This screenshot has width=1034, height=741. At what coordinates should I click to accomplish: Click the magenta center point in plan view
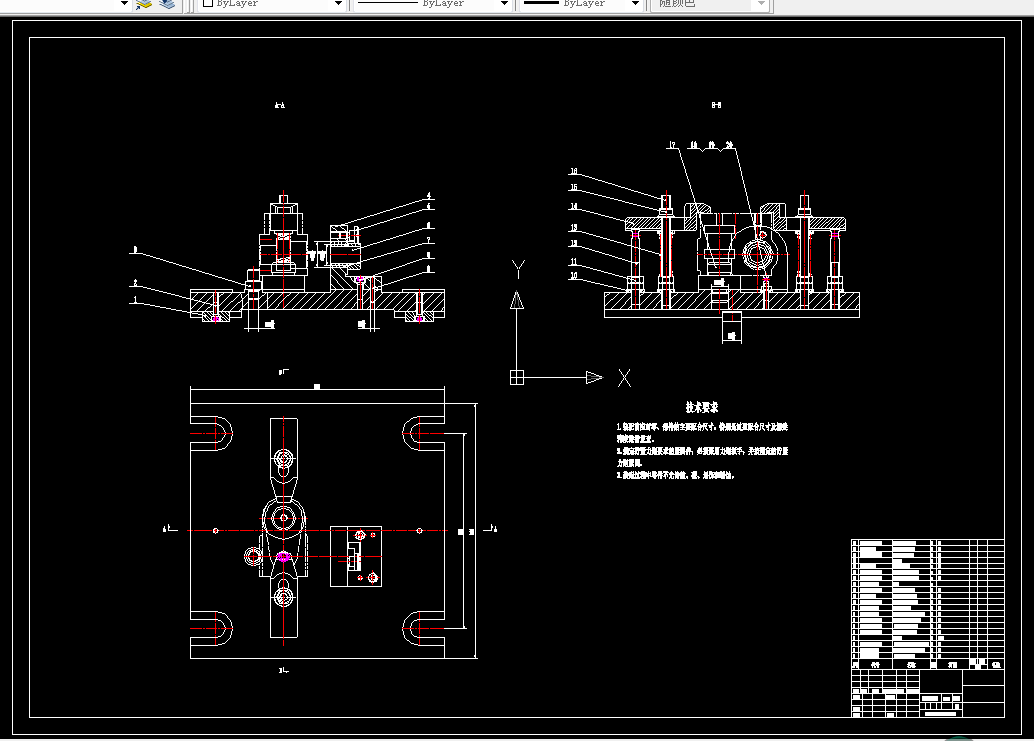click(284, 556)
